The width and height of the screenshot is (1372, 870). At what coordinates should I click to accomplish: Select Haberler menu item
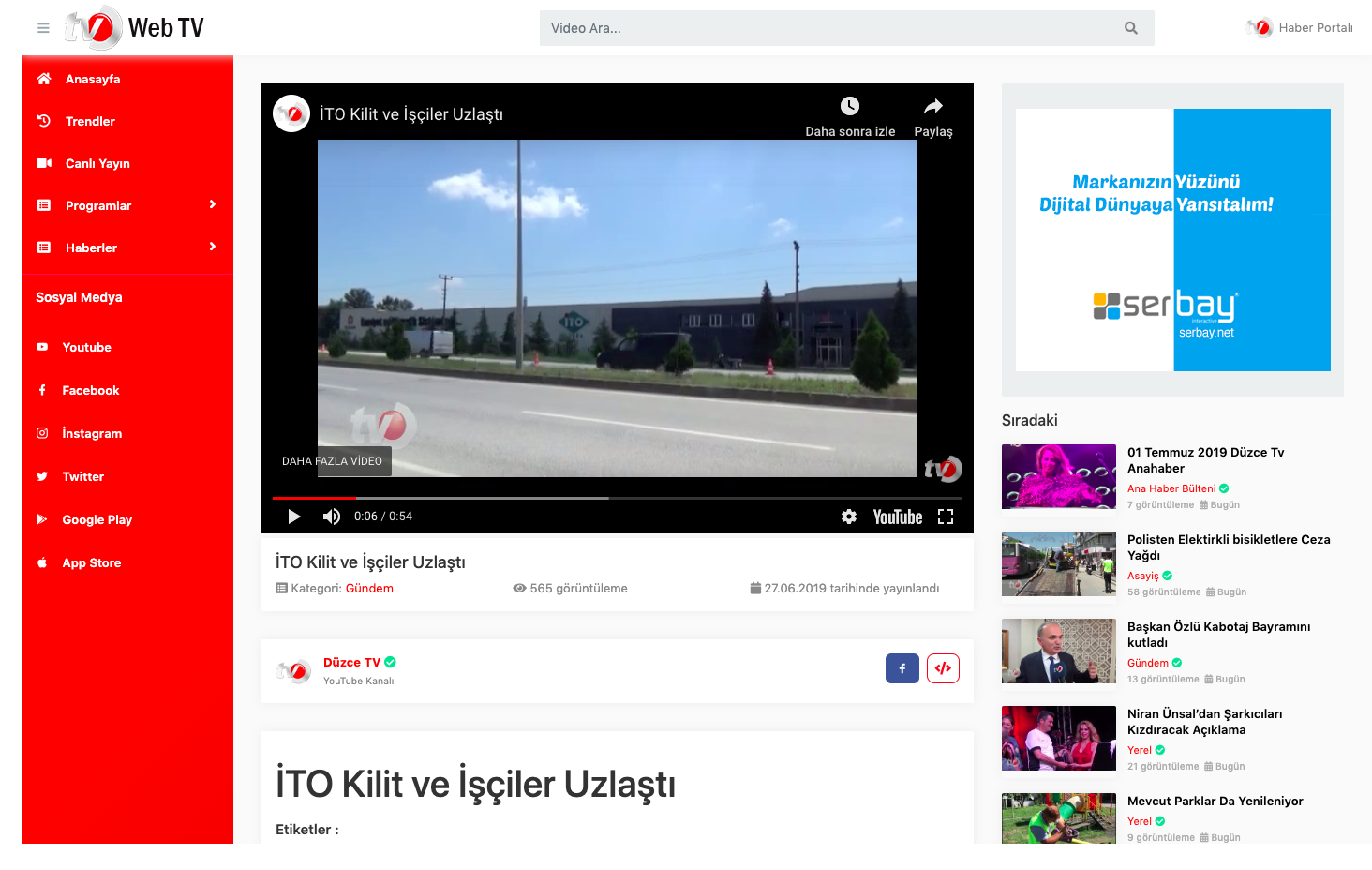[127, 247]
